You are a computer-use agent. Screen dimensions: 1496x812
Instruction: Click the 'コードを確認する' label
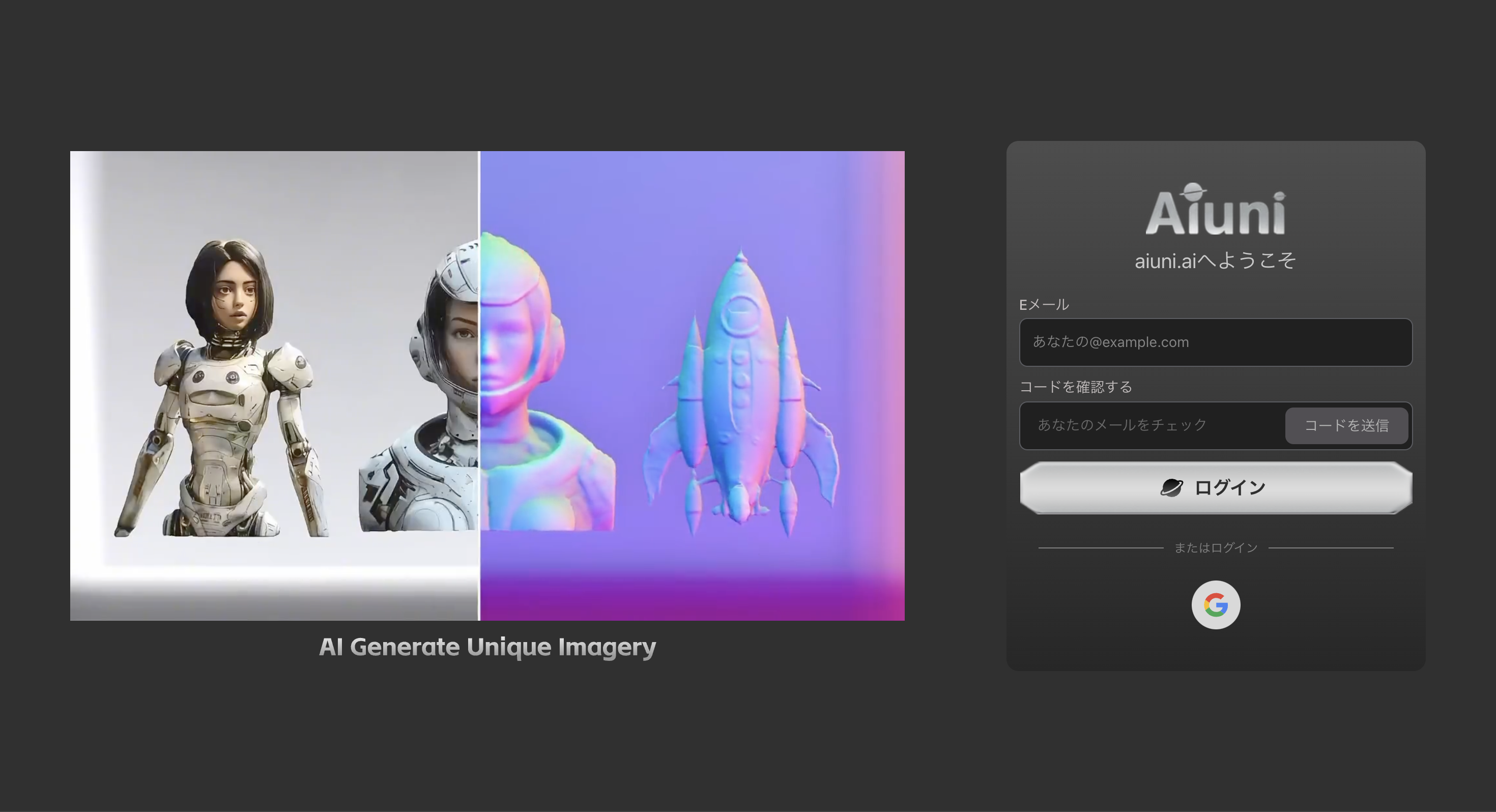[1076, 387]
